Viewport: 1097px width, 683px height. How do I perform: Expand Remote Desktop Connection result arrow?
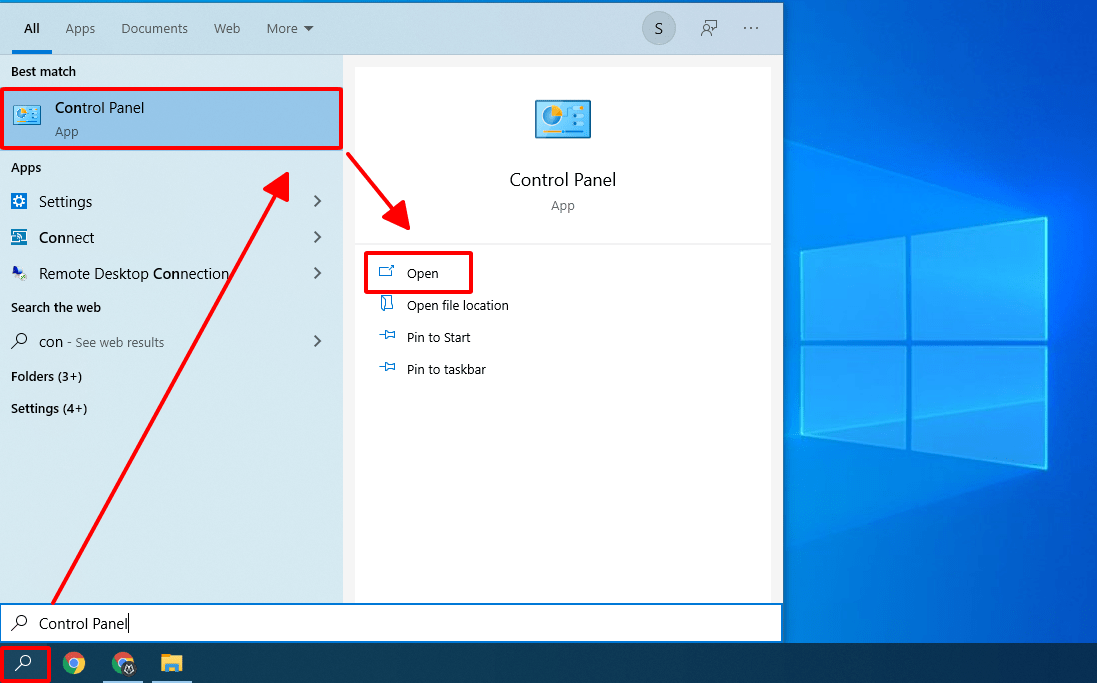[x=317, y=273]
